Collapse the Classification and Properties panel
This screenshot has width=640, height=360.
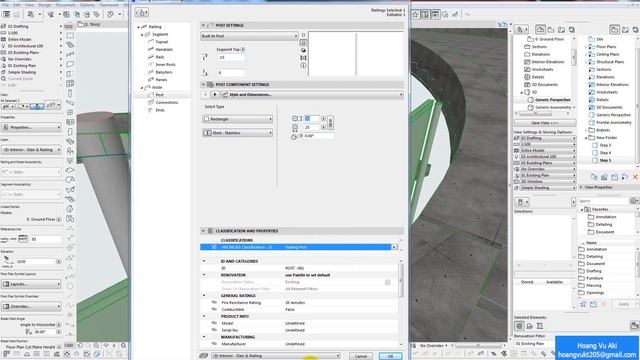pos(203,231)
